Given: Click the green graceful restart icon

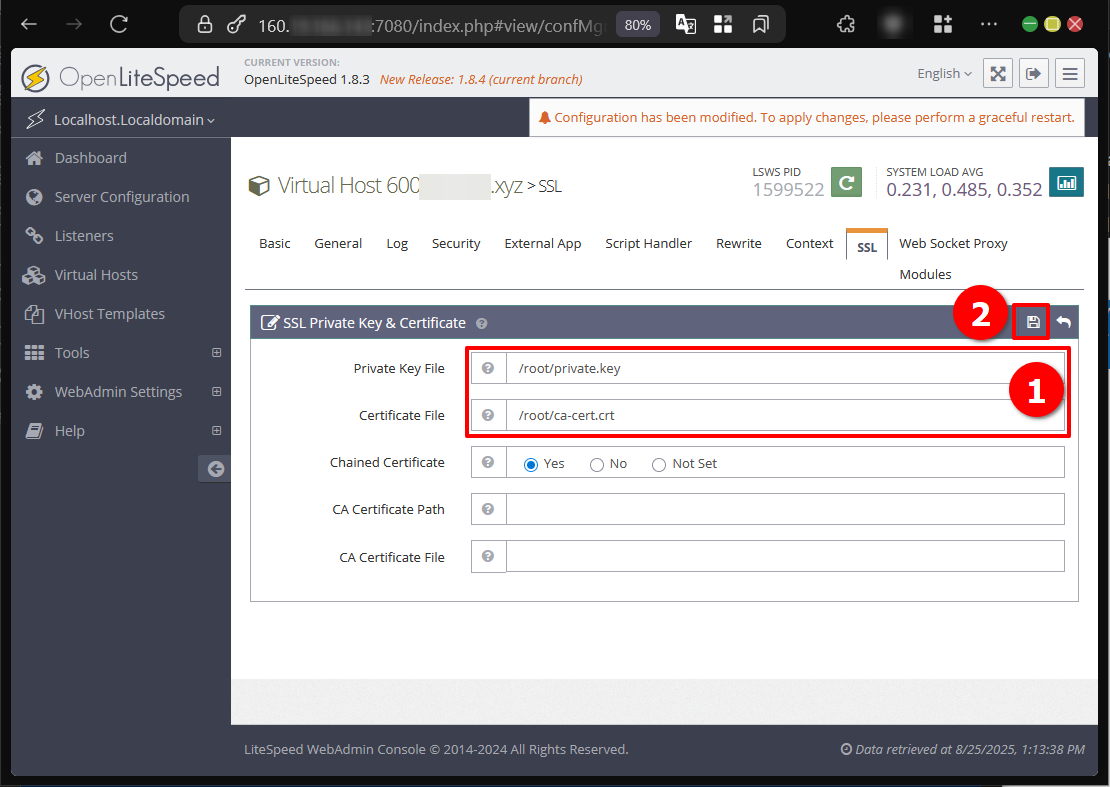Looking at the screenshot, I should pos(846,183).
